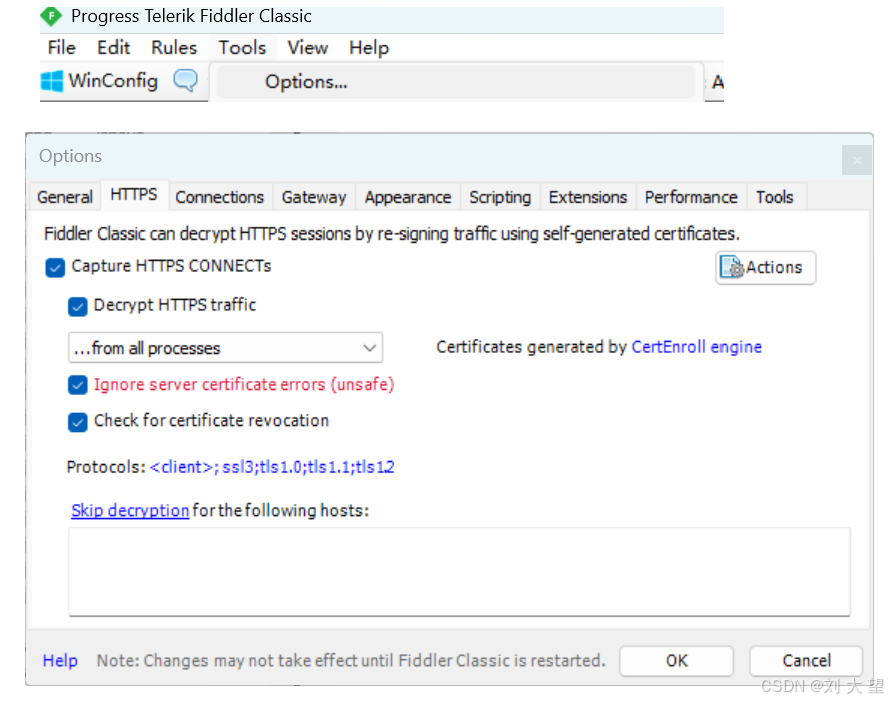Click the protocols list link

pyautogui.click(x=272, y=467)
